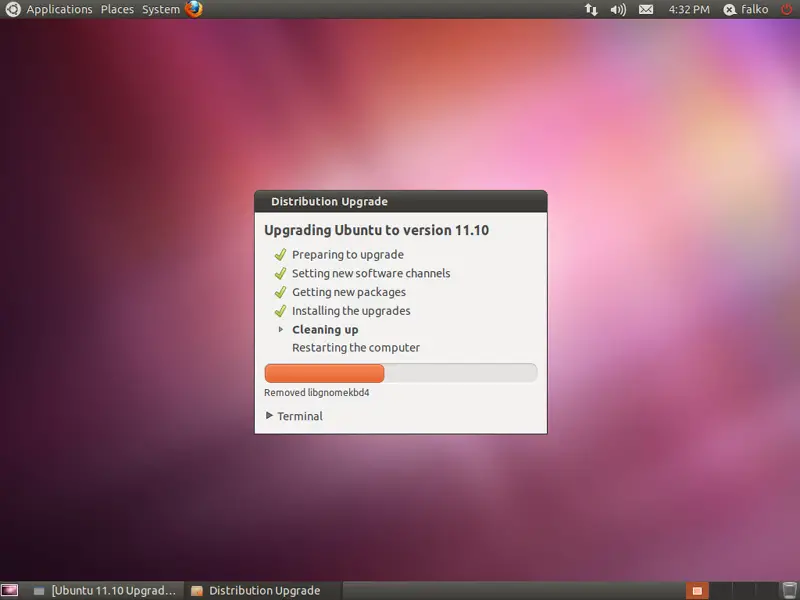Open the sound volume indicator

click(618, 10)
